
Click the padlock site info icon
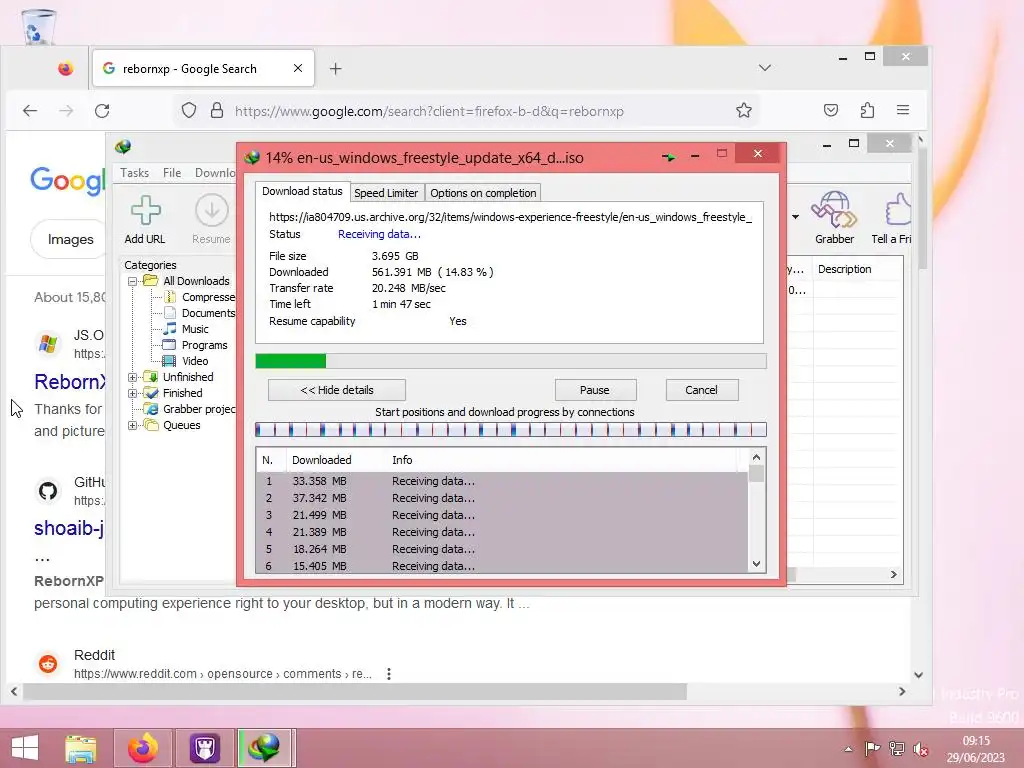[x=217, y=110]
